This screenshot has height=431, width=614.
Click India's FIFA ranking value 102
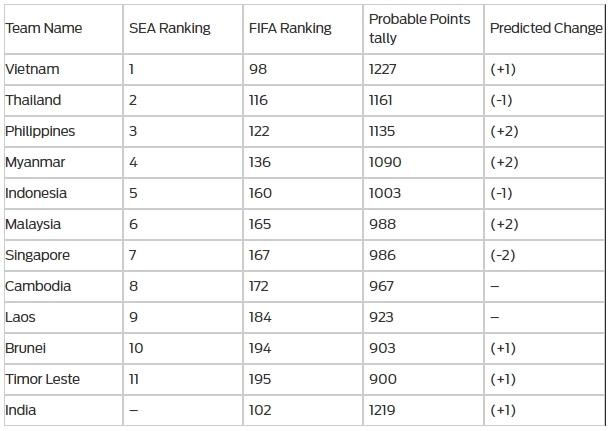point(260,410)
